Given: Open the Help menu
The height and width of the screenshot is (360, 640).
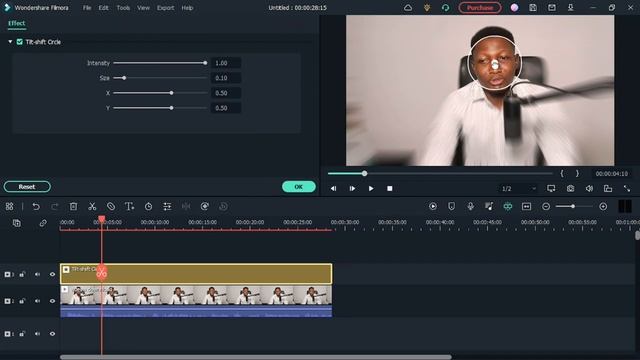Looking at the screenshot, I should [x=187, y=7].
